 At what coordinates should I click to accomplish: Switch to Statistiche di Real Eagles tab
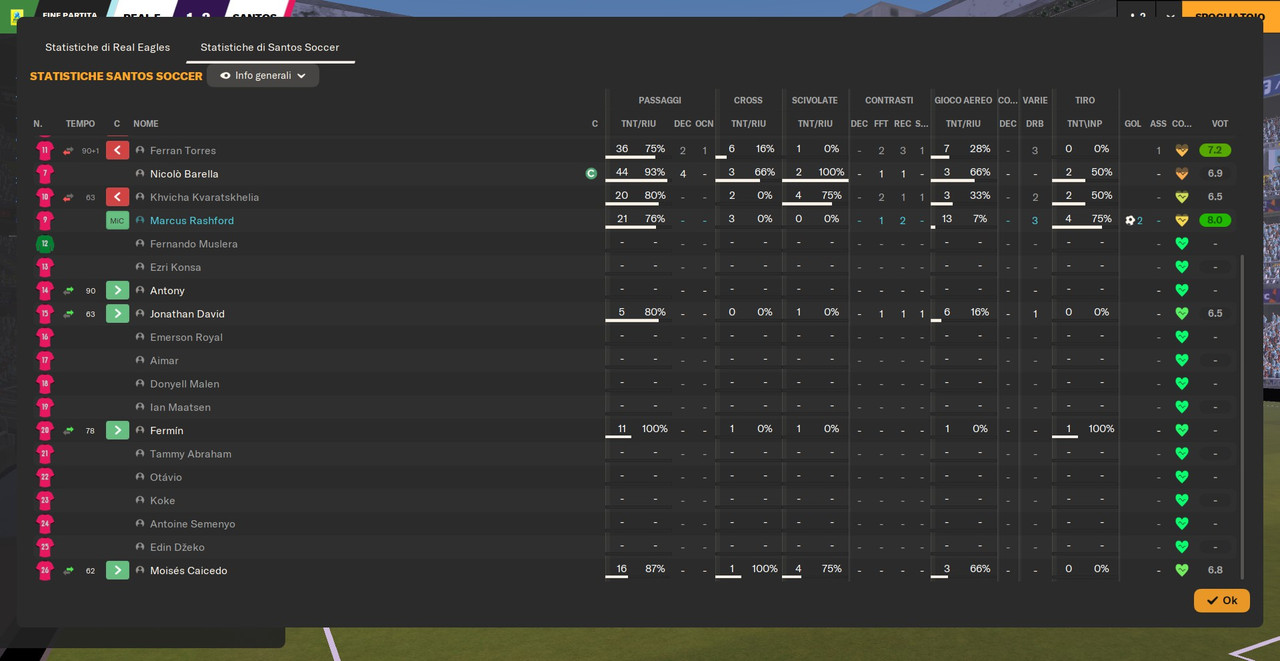(x=107, y=47)
